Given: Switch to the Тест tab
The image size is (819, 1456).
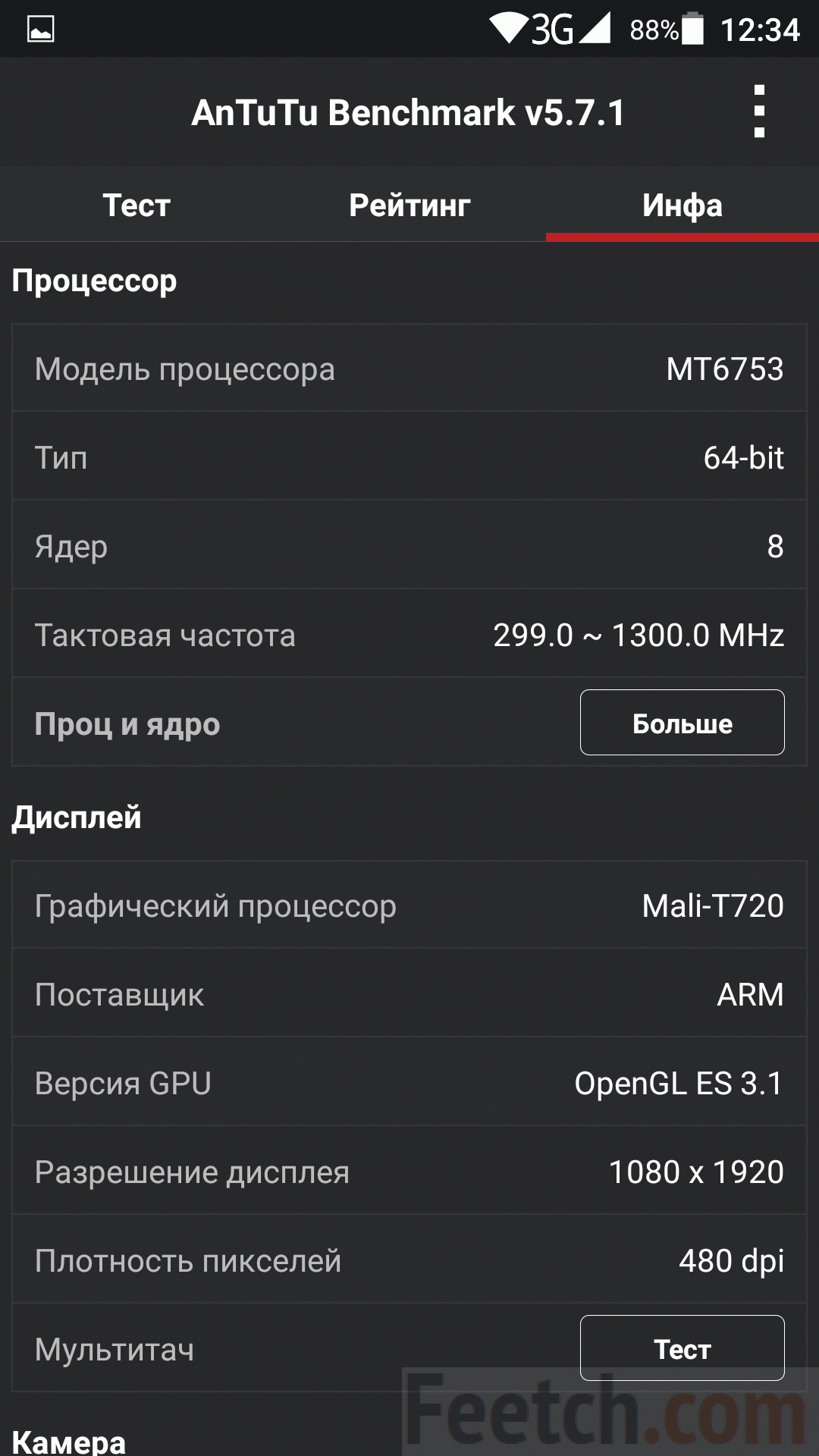Looking at the screenshot, I should 136,205.
